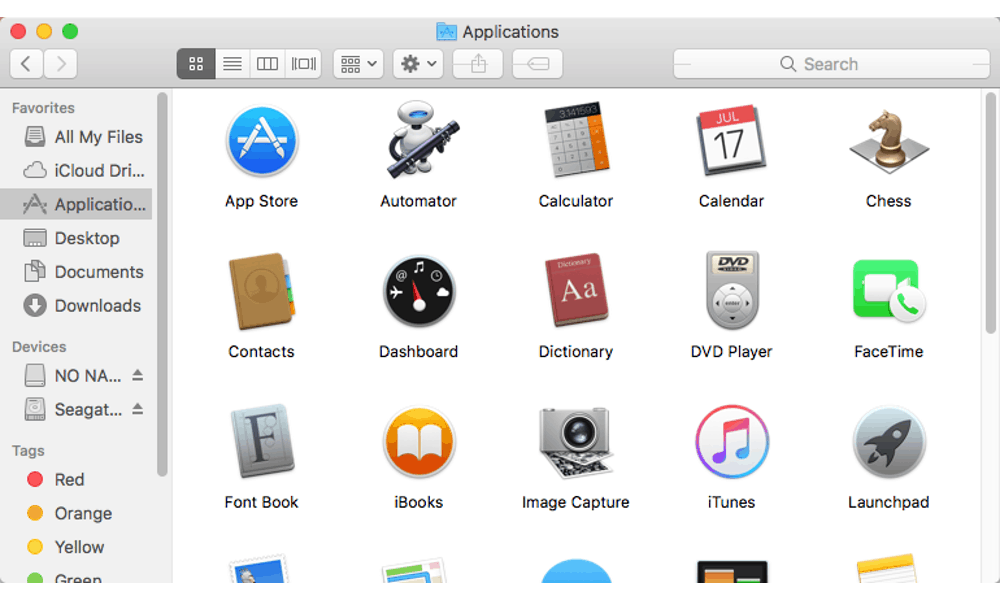Click the DVD Player label text
Image resolution: width=1000 pixels, height=600 pixels.
pos(732,352)
